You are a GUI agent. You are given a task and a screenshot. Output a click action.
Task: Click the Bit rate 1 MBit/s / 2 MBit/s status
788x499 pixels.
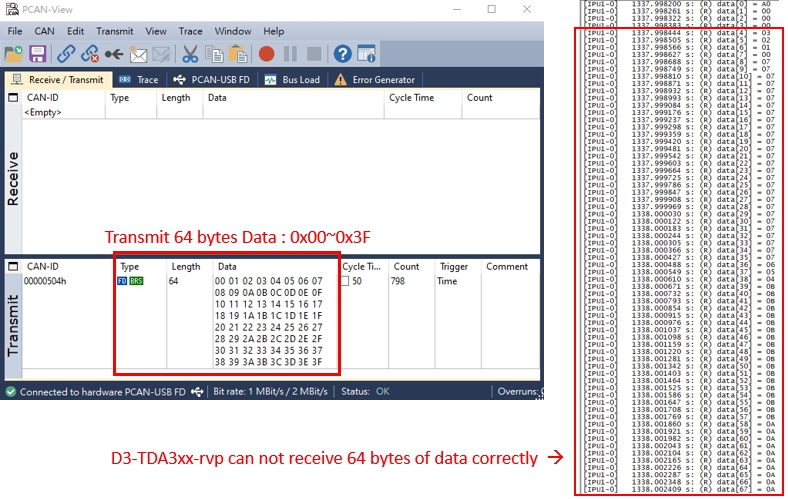point(270,391)
